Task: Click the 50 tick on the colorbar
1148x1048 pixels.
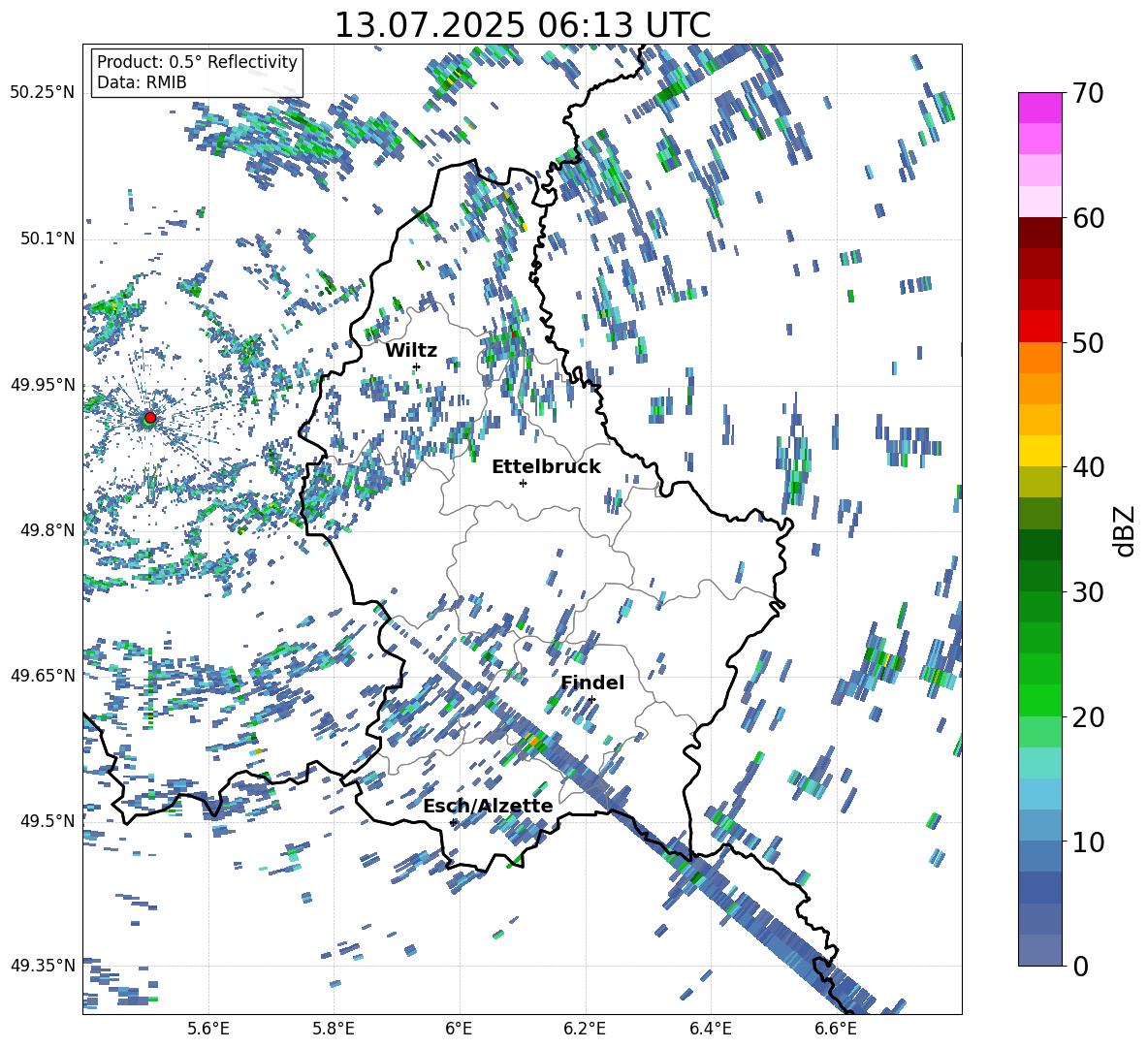Action: coord(1087,343)
